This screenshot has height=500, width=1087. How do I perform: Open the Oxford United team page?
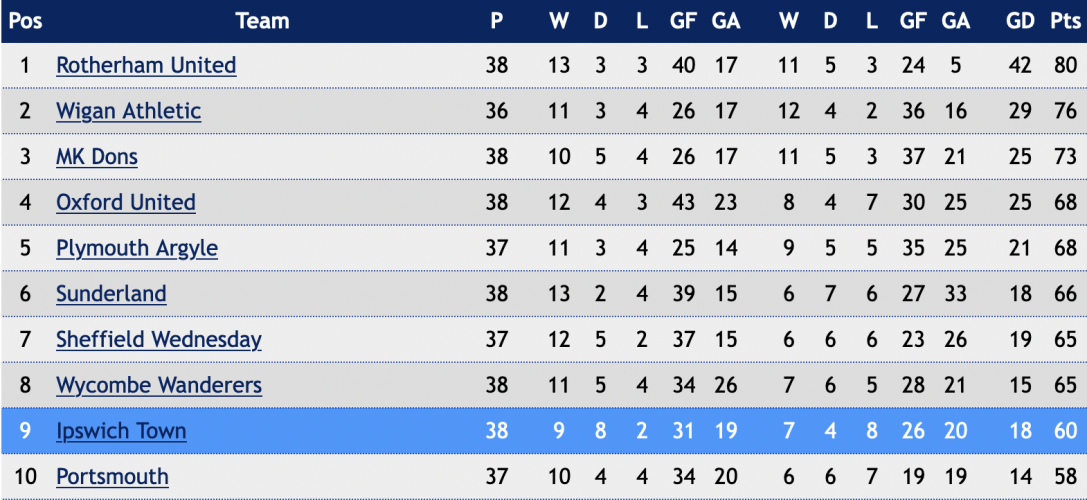[125, 202]
